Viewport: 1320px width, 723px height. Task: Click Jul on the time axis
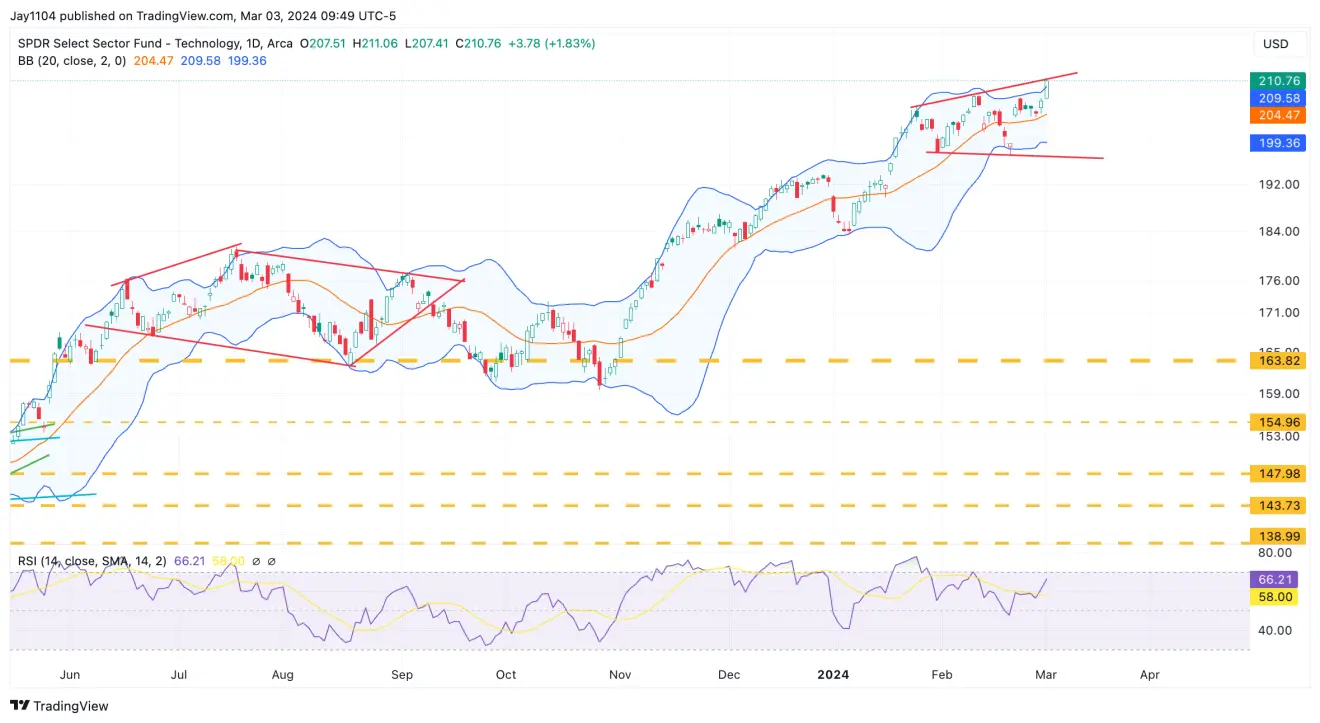[178, 675]
